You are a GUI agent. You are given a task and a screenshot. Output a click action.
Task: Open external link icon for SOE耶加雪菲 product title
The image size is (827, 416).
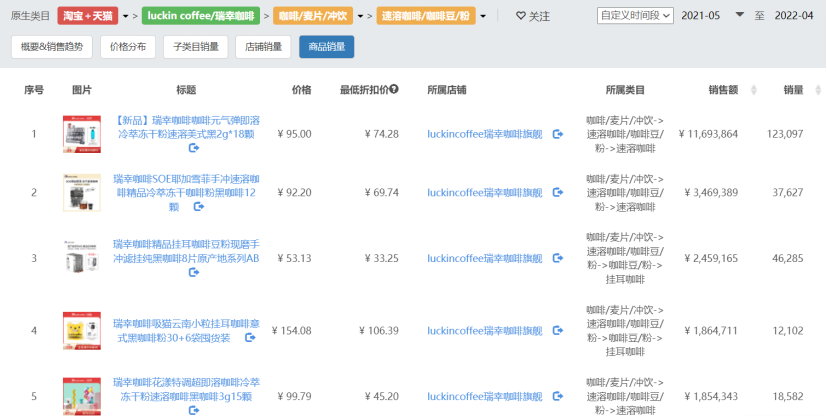coord(199,207)
